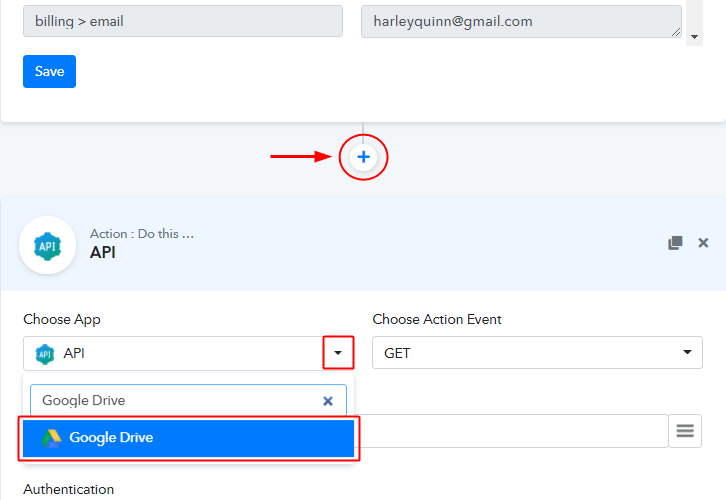
Task: Add a new step with plus icon
Action: tap(363, 157)
